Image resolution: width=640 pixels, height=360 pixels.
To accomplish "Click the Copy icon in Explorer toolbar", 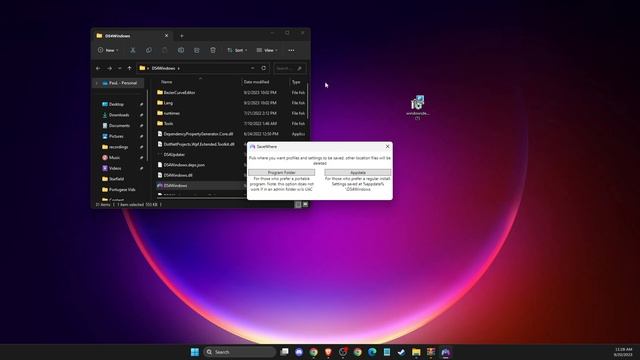I will coord(149,50).
